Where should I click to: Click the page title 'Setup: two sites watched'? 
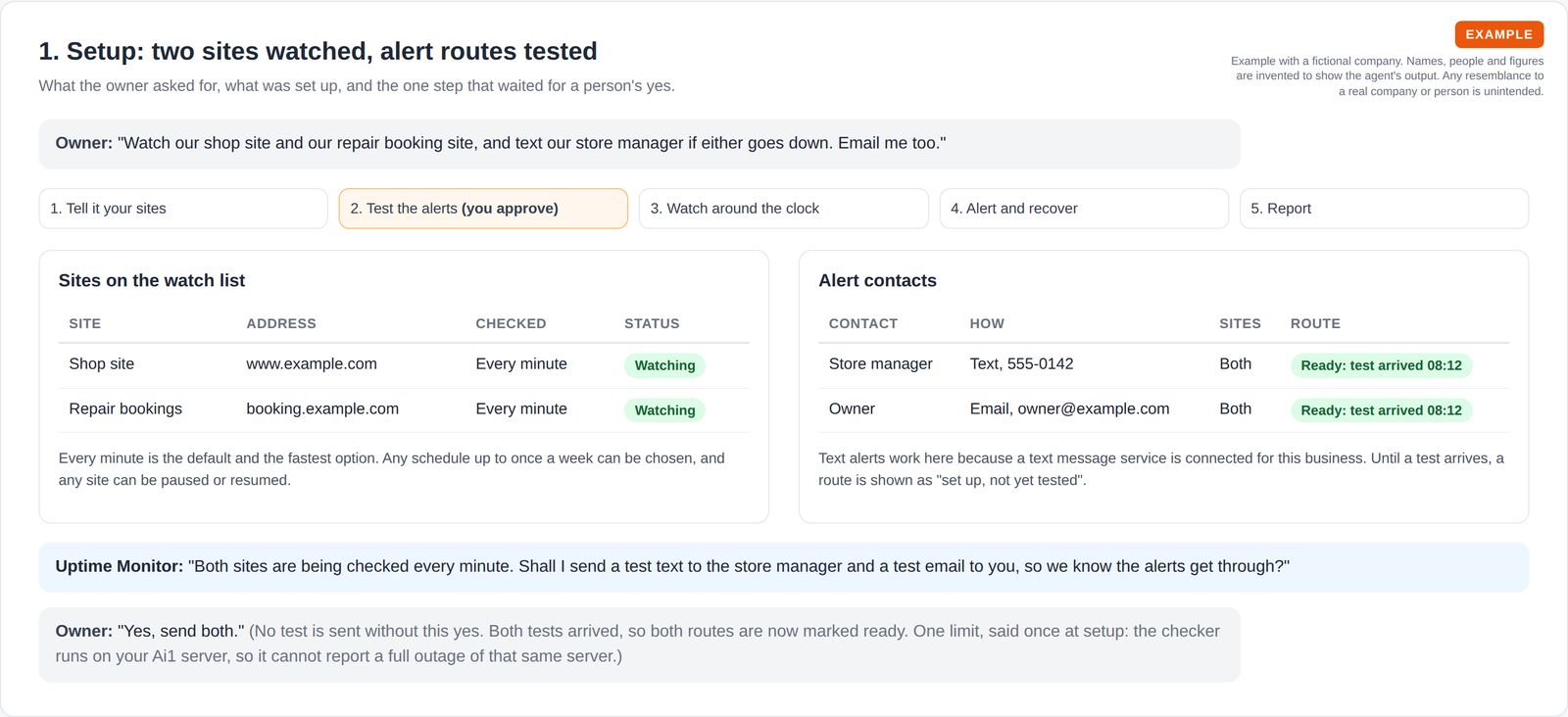click(x=318, y=52)
